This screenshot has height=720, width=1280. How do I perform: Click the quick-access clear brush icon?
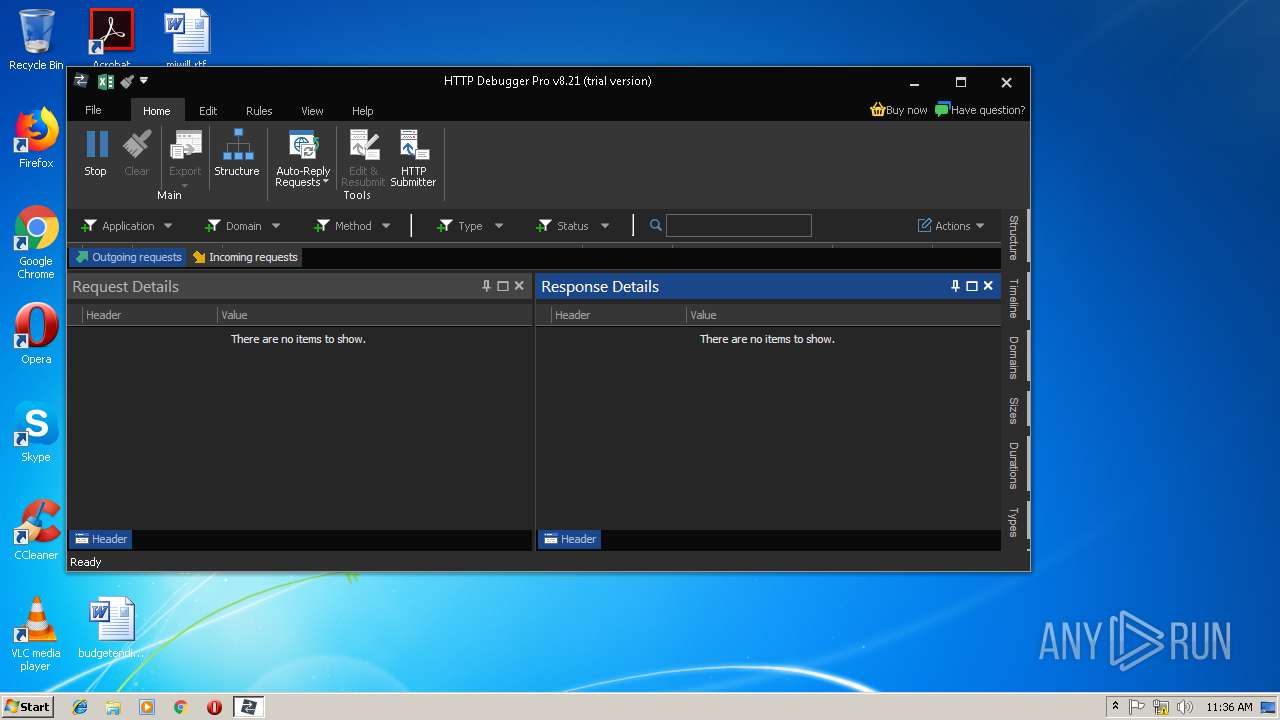tap(127, 81)
